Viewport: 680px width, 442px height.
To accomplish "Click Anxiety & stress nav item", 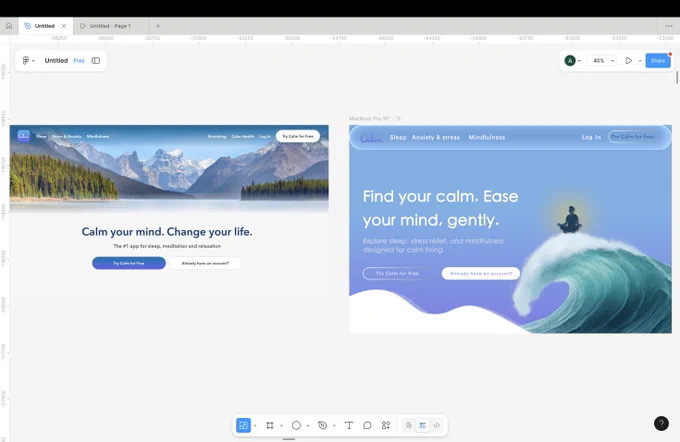I will click(x=436, y=137).
